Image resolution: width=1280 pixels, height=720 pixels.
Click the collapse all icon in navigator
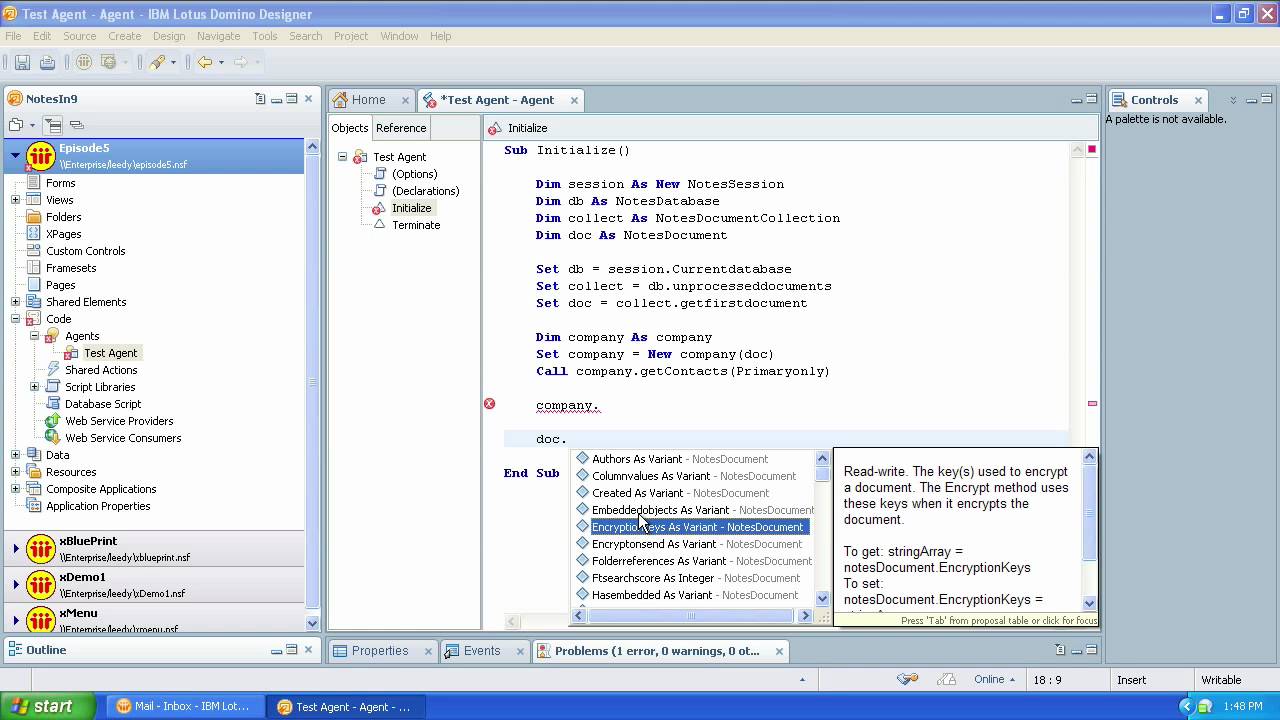coord(77,125)
